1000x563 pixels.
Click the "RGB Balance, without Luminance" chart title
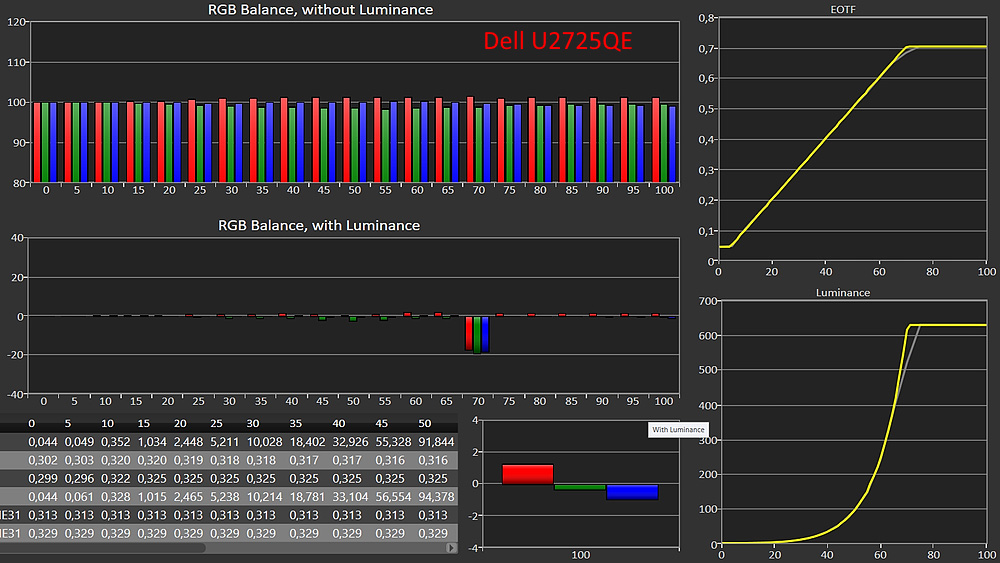coord(320,10)
